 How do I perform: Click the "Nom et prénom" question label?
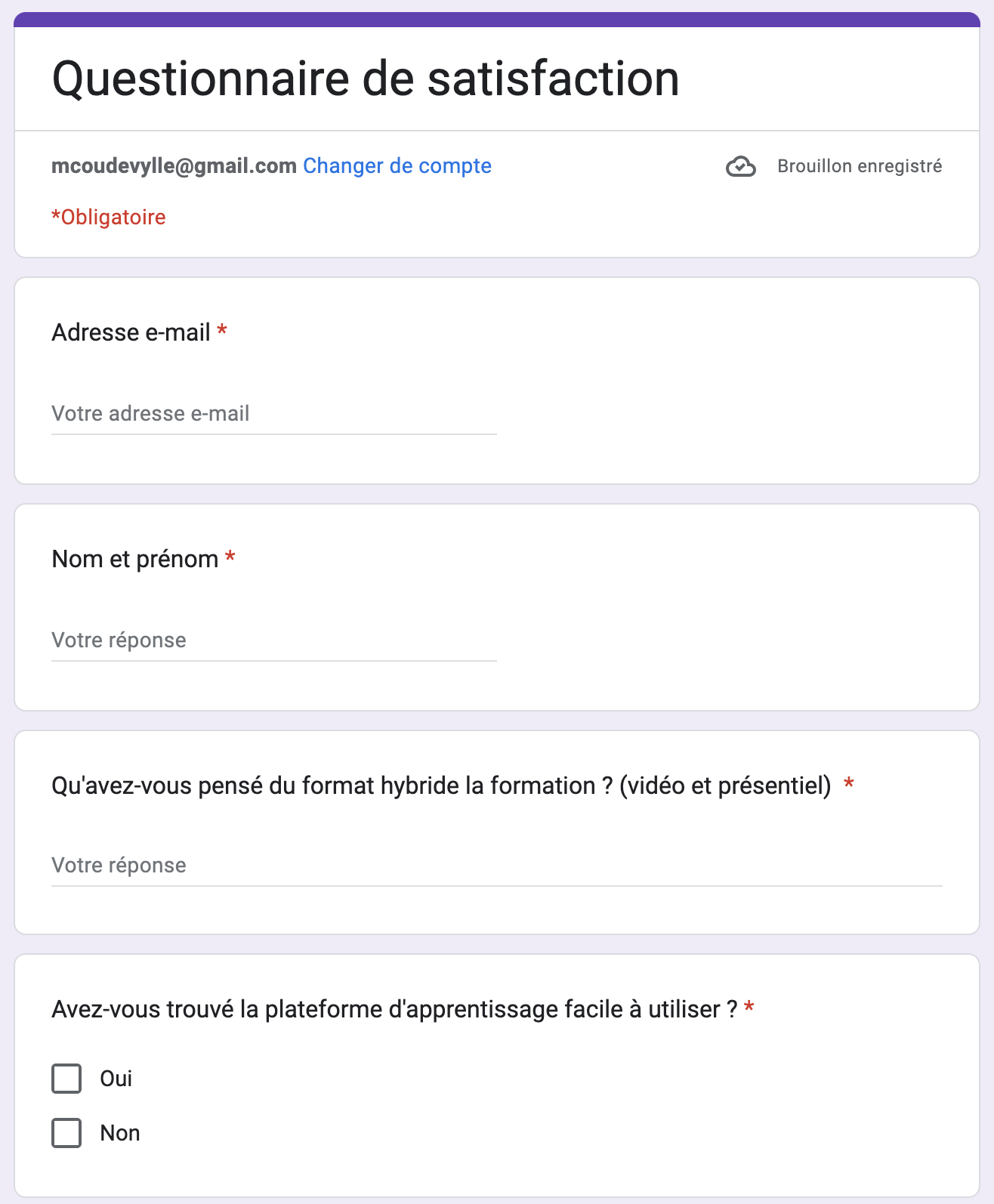click(x=134, y=559)
